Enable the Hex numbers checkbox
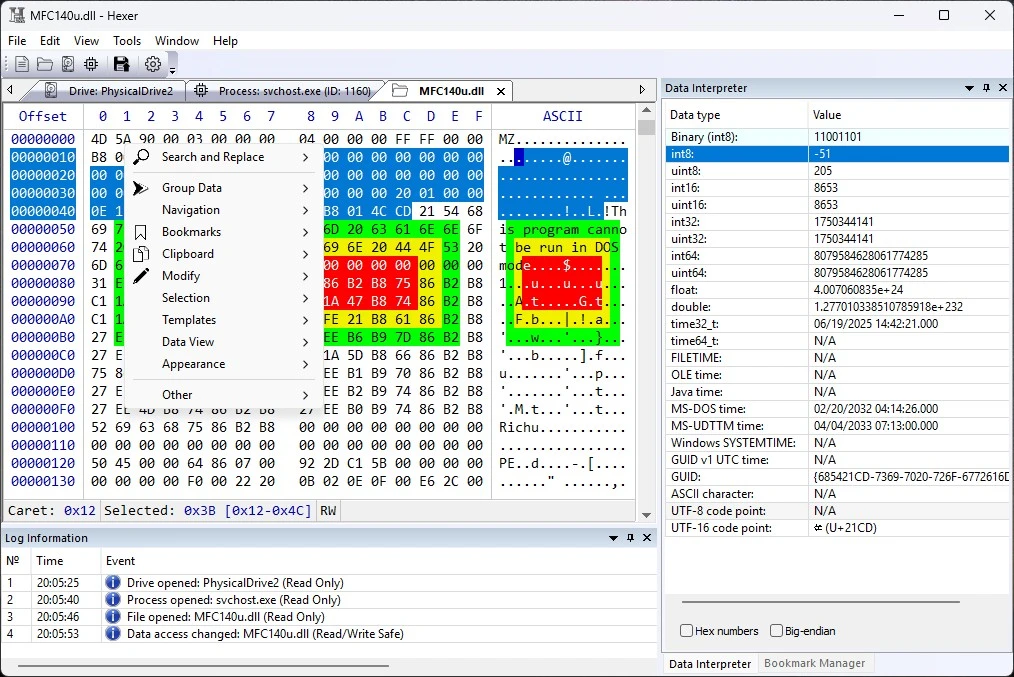The height and width of the screenshot is (677, 1014). 687,630
